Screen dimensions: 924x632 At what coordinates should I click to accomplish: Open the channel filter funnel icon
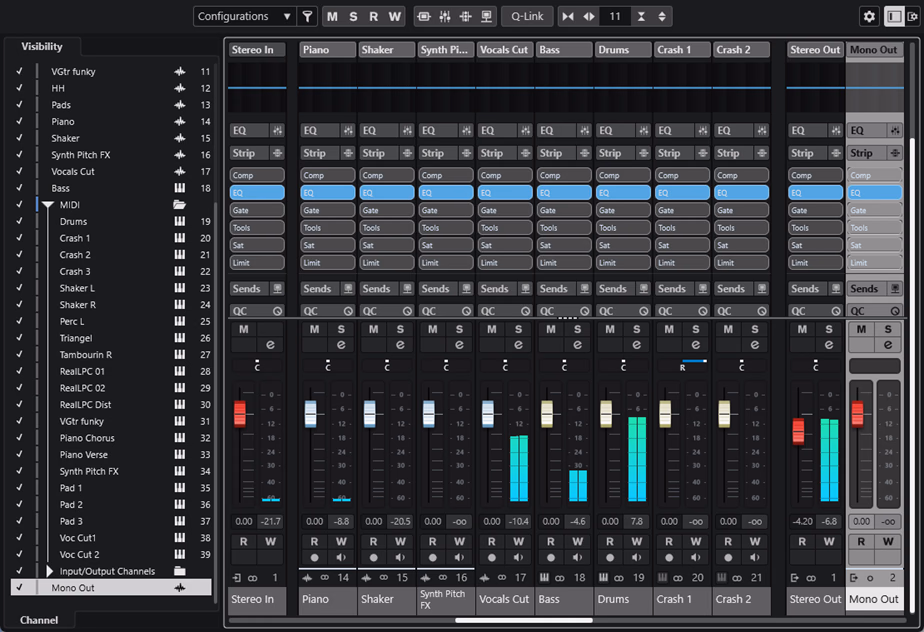pos(307,17)
